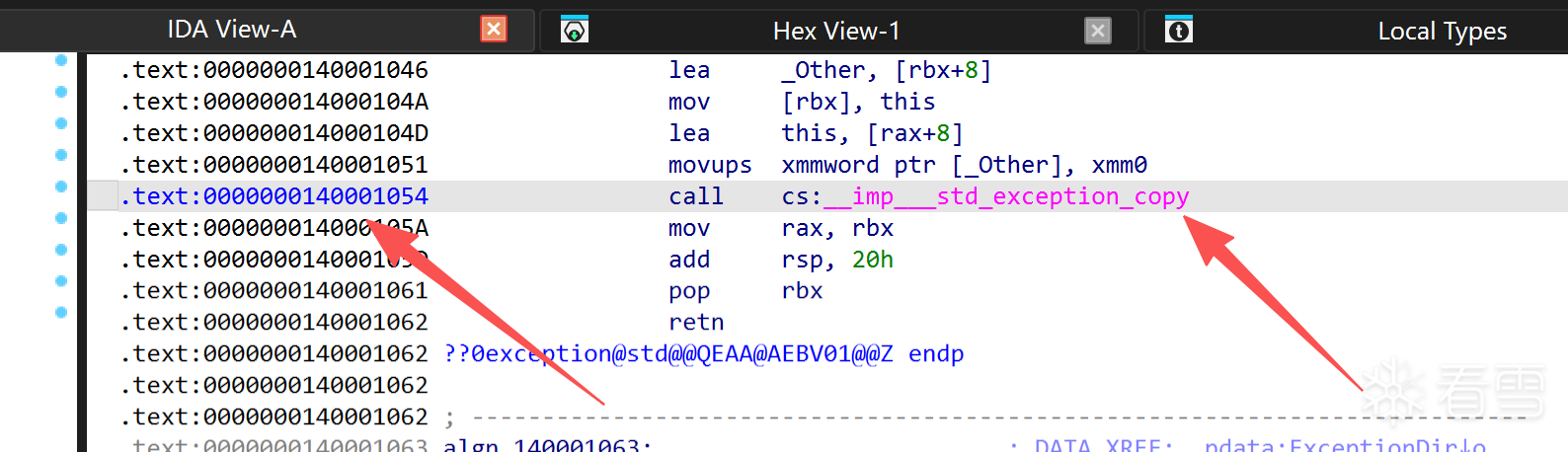Select the ??0exception@std@@QEAA@AEBV01@@Z endp label
This screenshot has width=1568, height=452.
pos(704,353)
